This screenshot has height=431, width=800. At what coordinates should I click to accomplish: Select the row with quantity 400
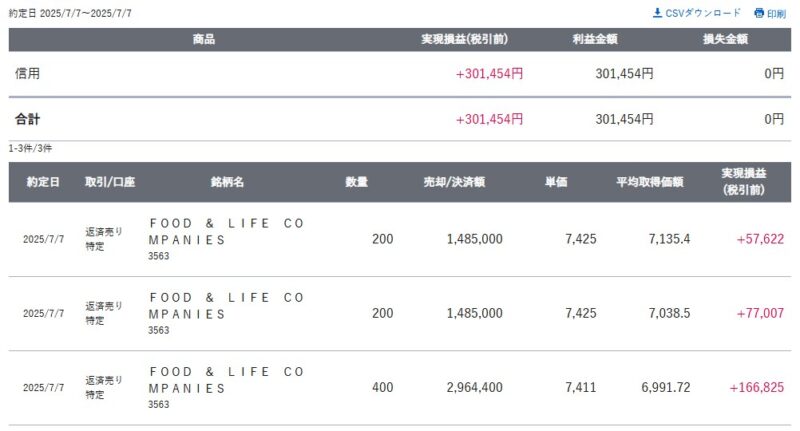pyautogui.click(x=399, y=388)
